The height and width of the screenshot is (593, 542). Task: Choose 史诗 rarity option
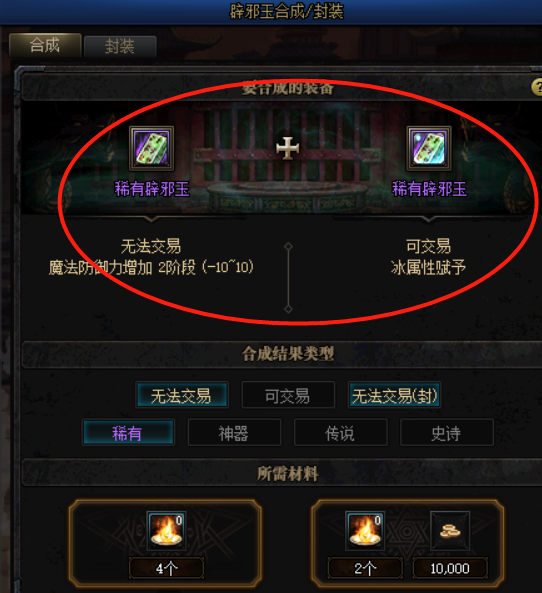coord(447,432)
